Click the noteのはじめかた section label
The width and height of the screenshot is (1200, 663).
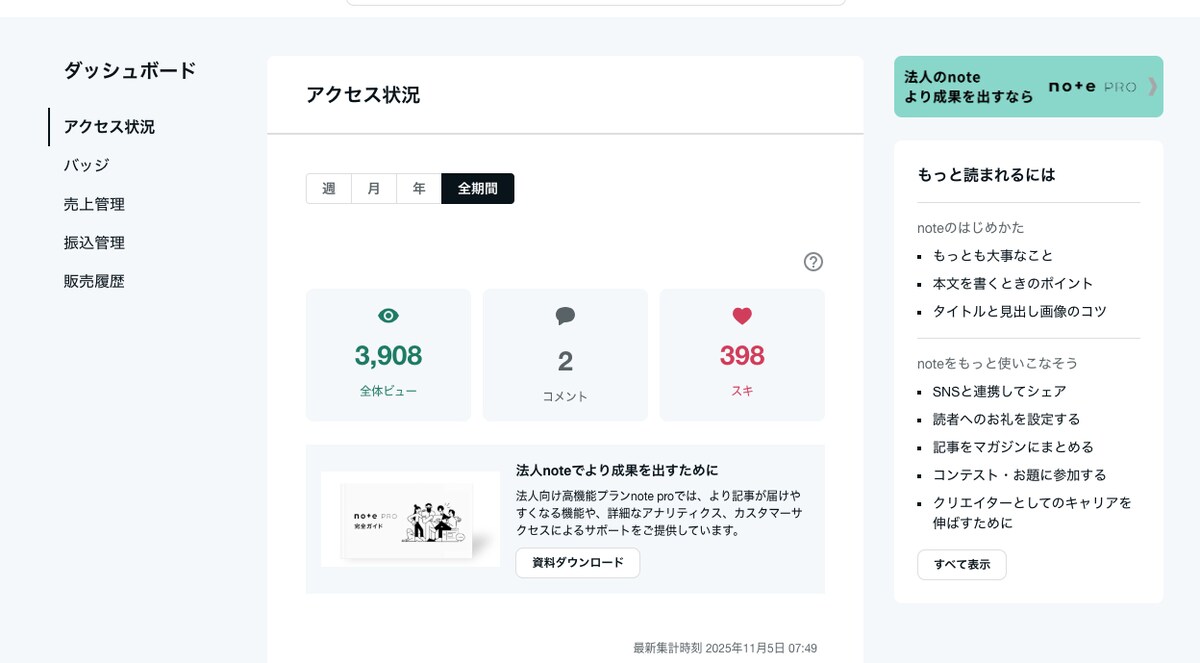pyautogui.click(x=971, y=227)
